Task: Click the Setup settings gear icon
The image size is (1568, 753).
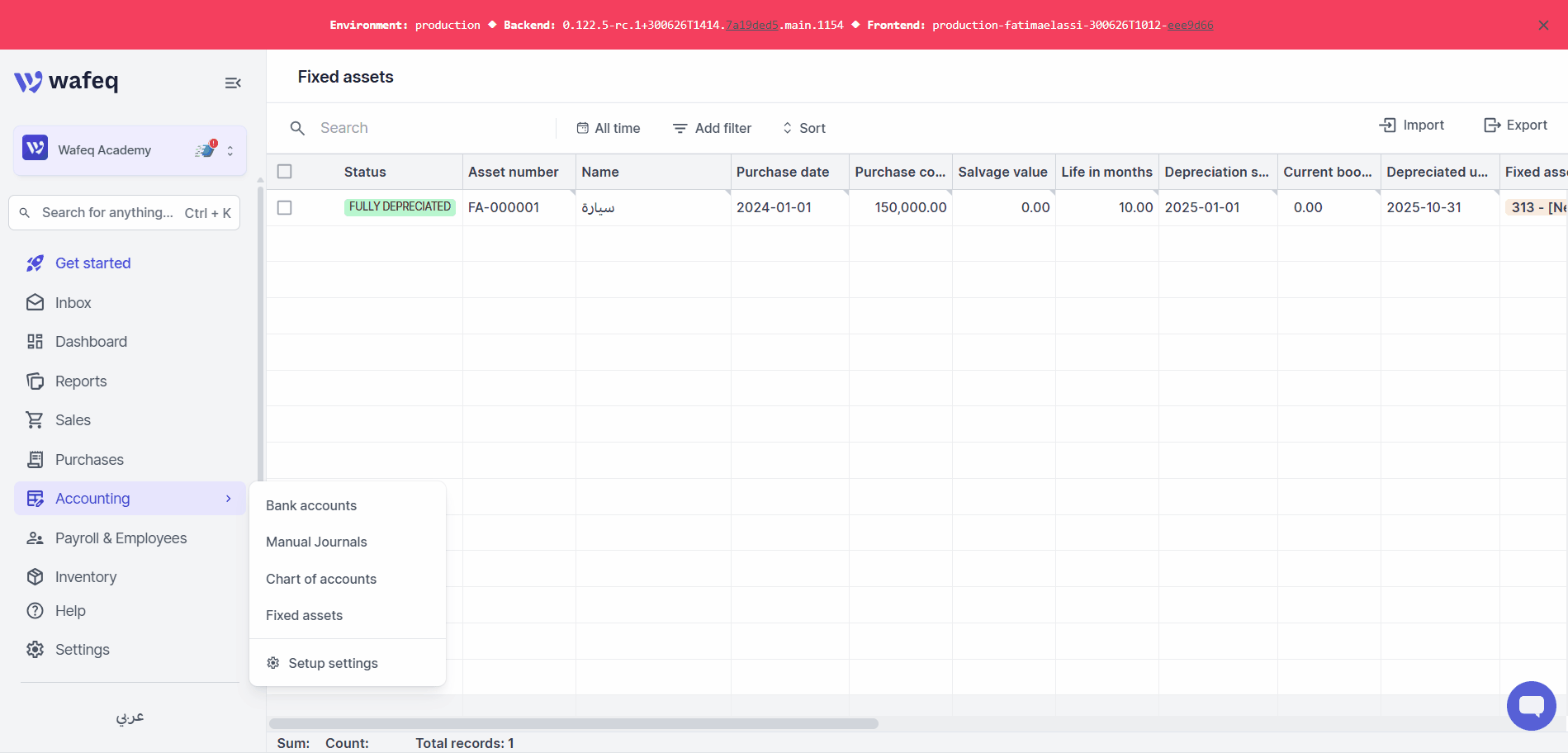Action: (273, 663)
